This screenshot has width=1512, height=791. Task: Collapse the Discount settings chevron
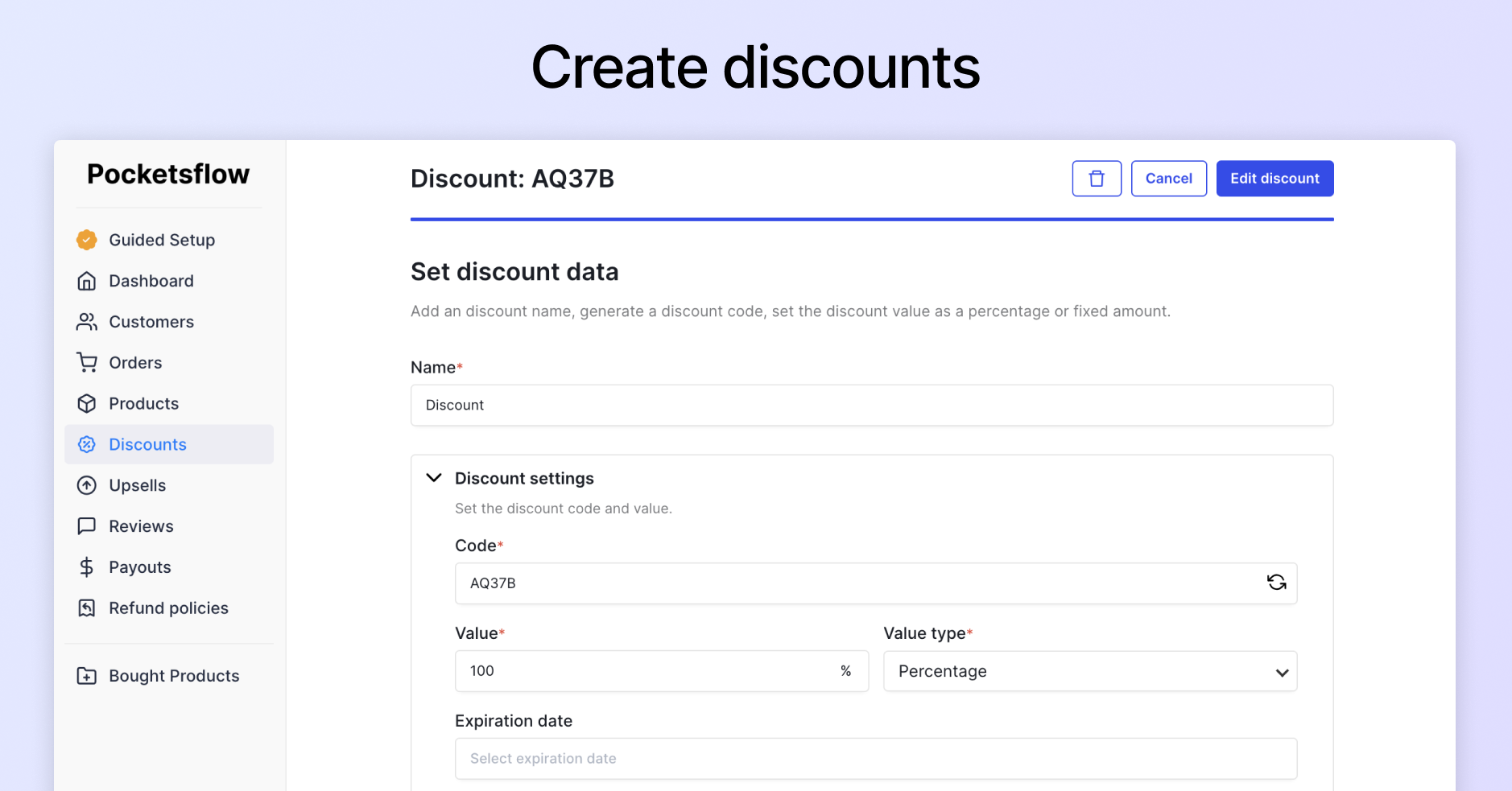pyautogui.click(x=434, y=478)
